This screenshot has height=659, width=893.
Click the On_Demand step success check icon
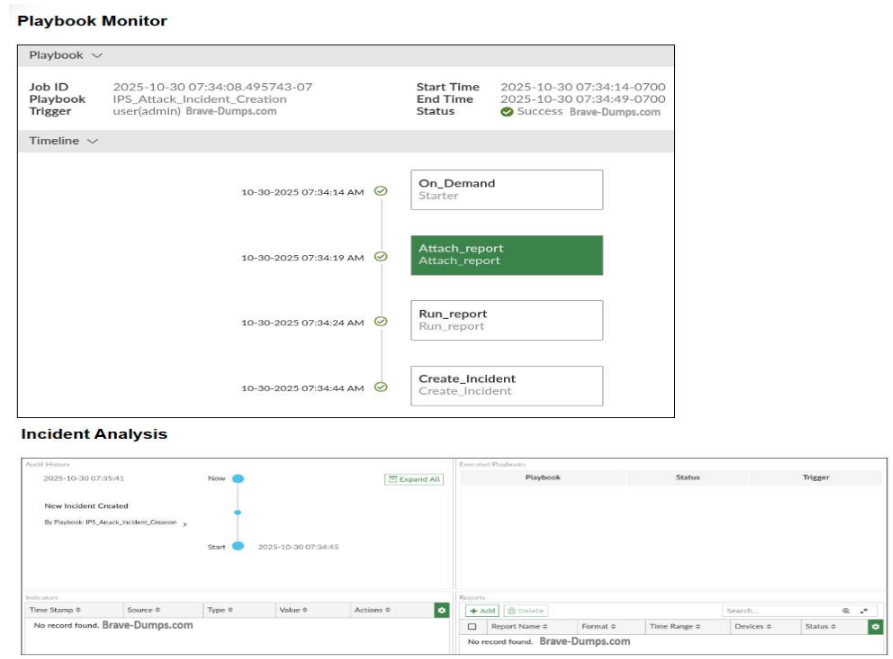click(x=380, y=190)
